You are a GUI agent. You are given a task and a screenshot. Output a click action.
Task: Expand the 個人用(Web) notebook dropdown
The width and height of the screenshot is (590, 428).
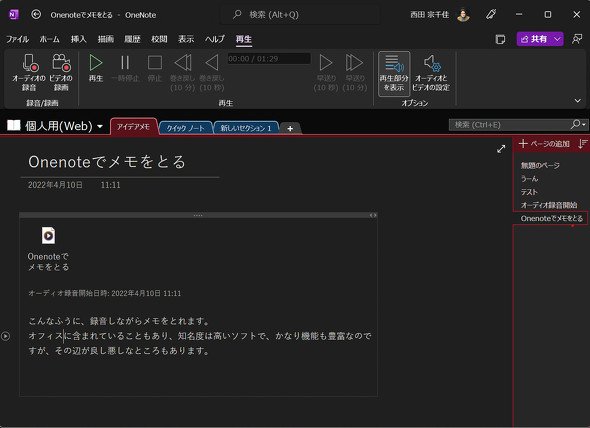[x=100, y=126]
